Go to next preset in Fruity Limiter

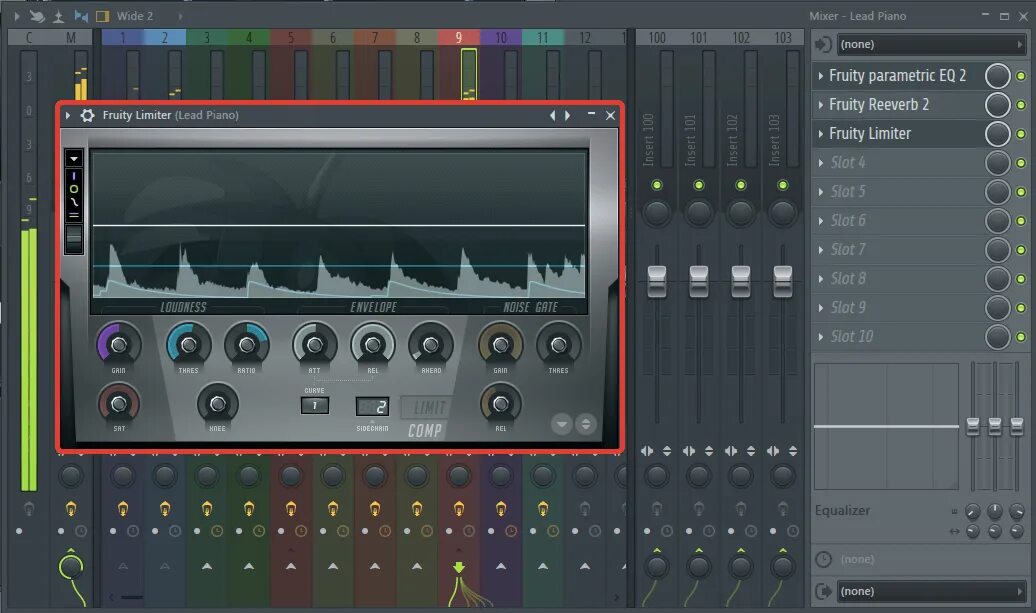568,116
